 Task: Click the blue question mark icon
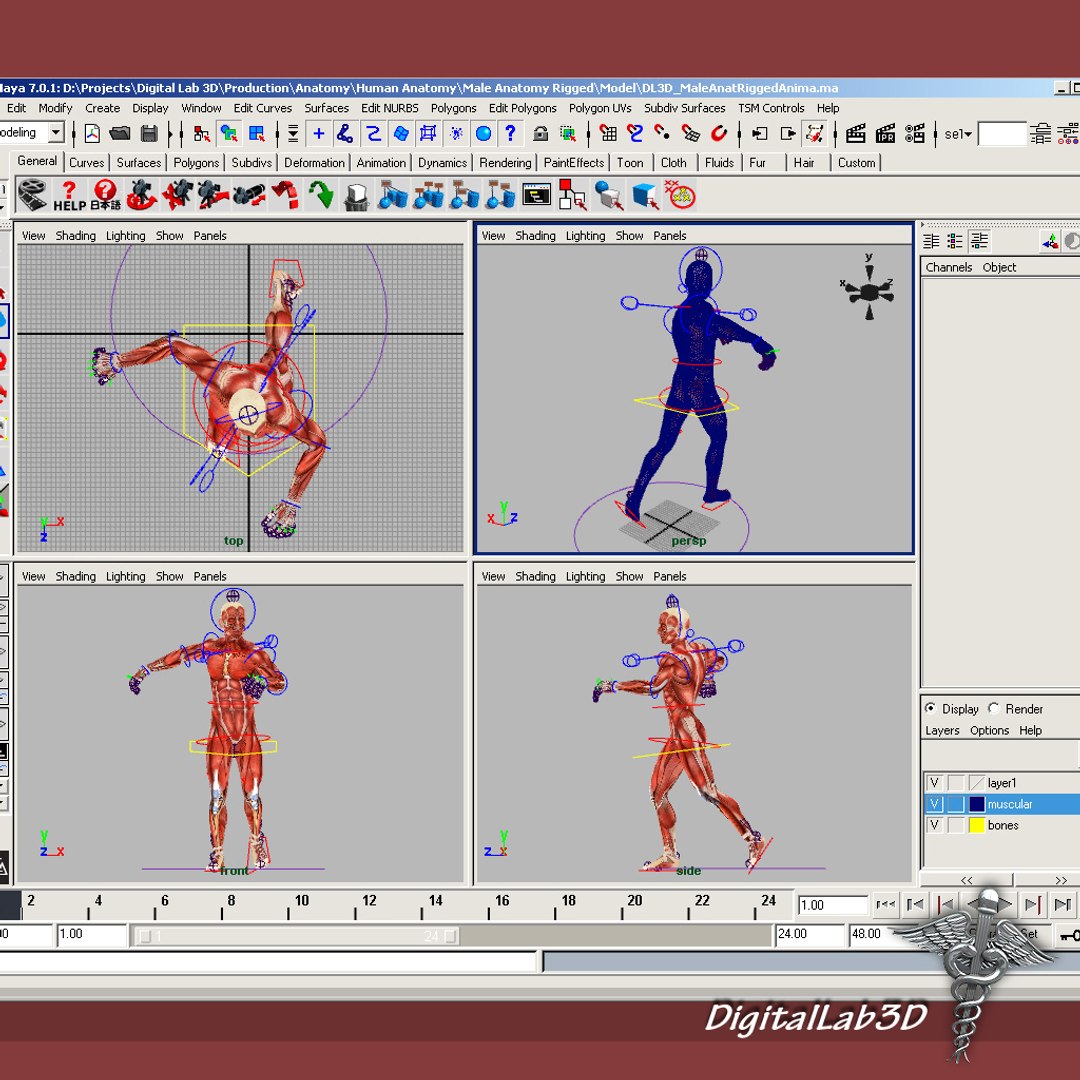click(x=510, y=134)
